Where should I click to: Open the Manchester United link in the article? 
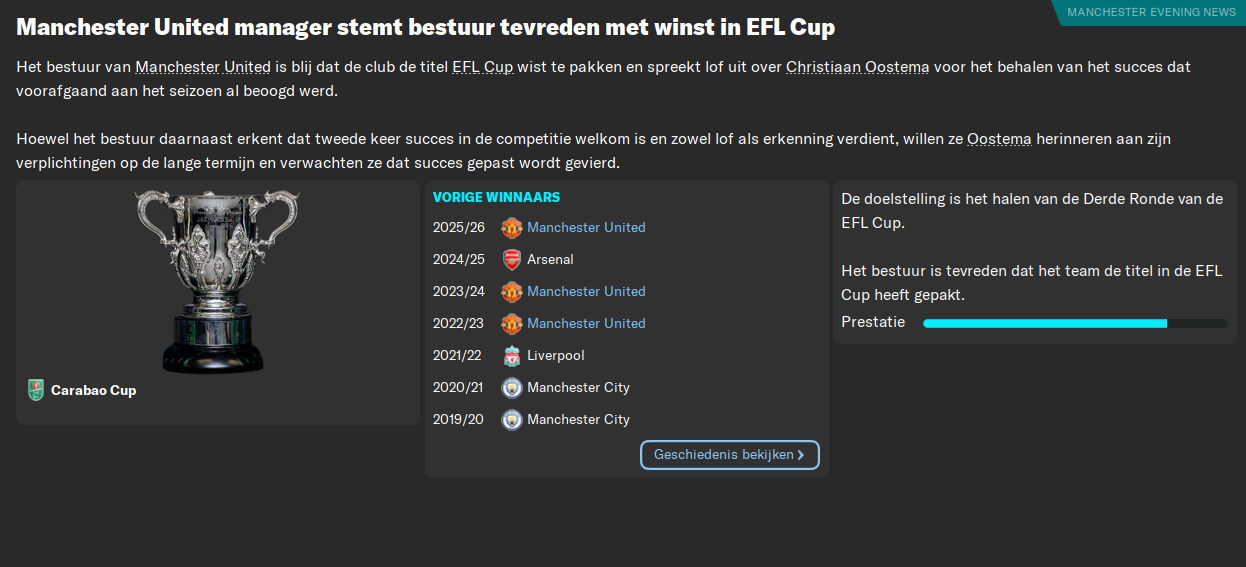203,67
